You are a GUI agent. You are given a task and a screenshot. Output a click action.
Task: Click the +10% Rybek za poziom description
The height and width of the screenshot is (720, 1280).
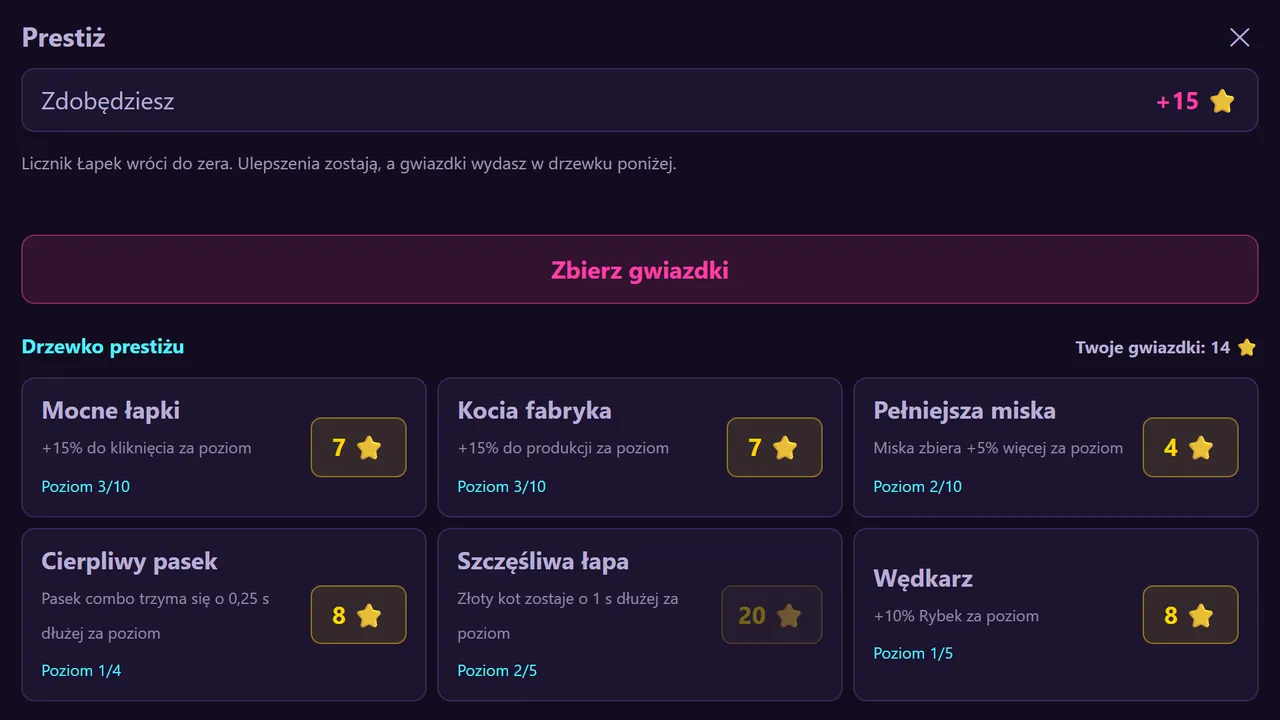click(x=956, y=616)
